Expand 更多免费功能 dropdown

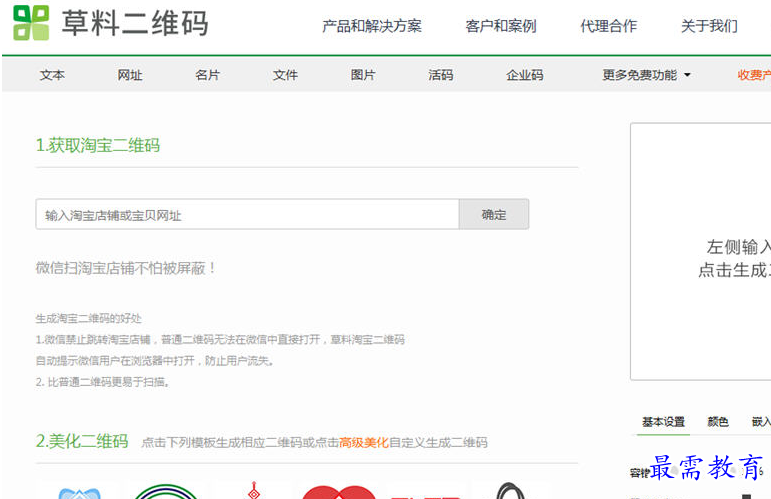pyautogui.click(x=646, y=75)
